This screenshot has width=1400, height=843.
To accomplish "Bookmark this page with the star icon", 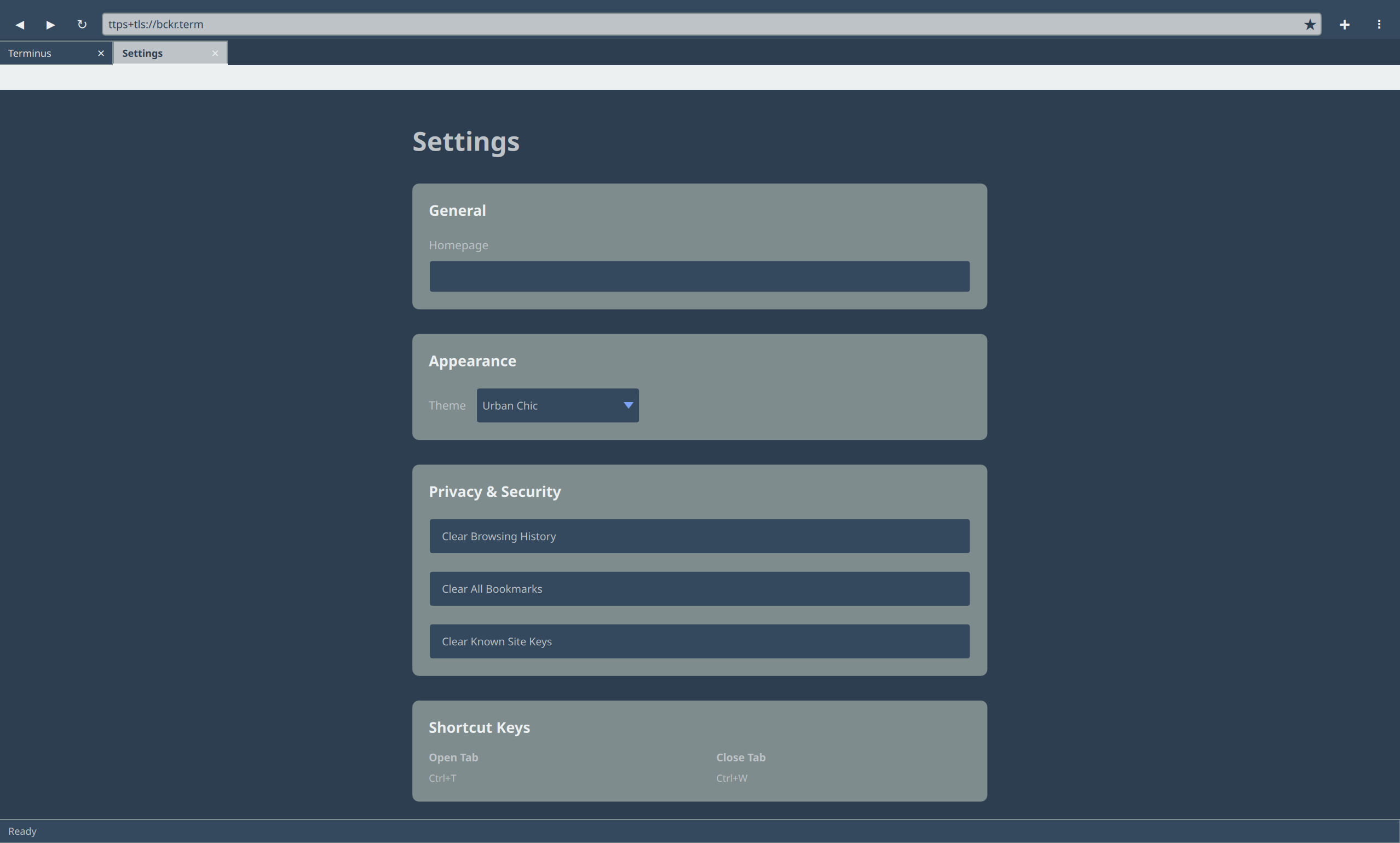I will 1309,25.
